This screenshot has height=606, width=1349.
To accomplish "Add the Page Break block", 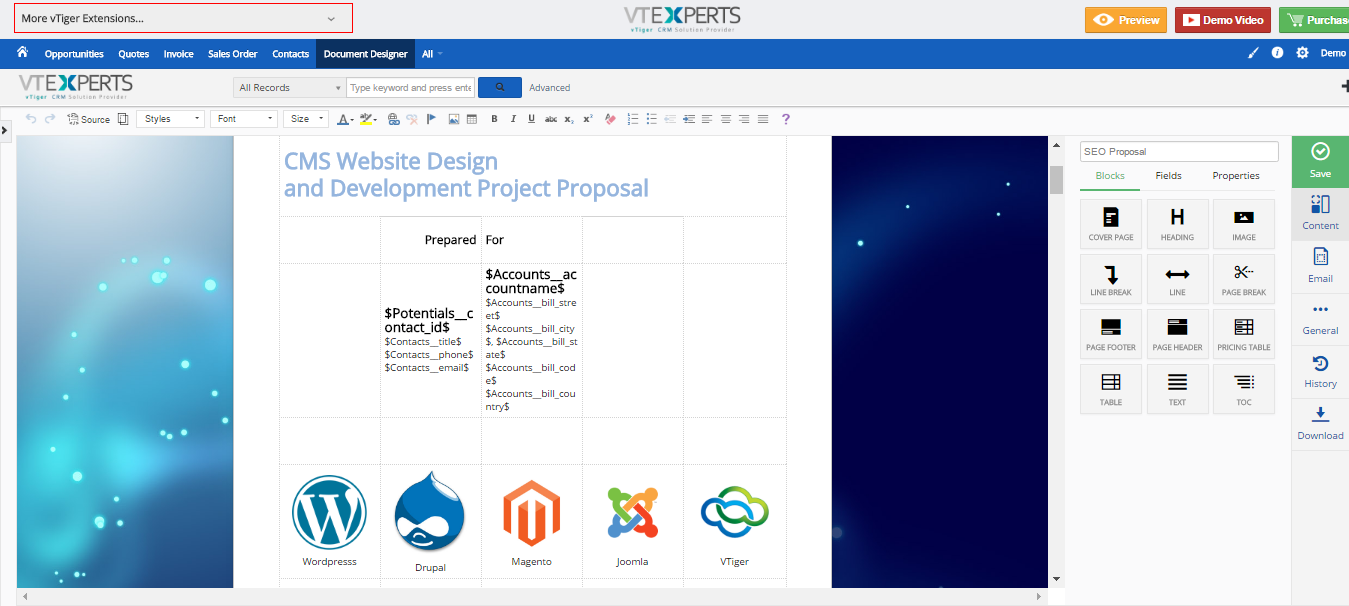I will [1244, 279].
